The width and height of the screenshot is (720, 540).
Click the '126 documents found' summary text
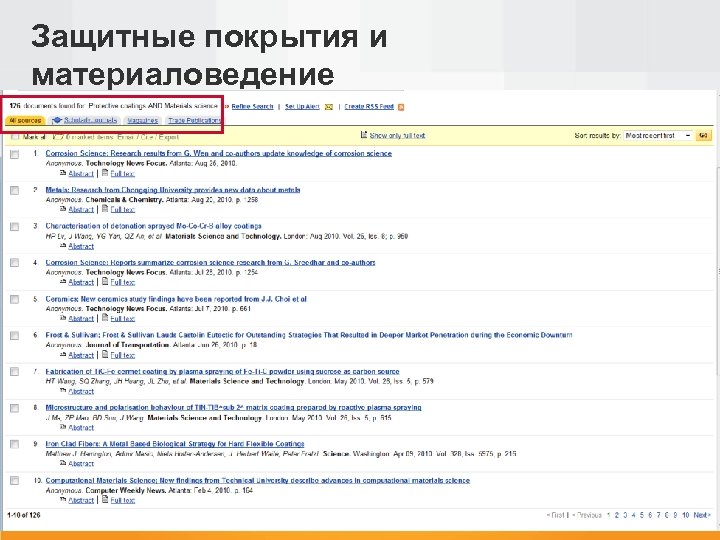[113, 106]
